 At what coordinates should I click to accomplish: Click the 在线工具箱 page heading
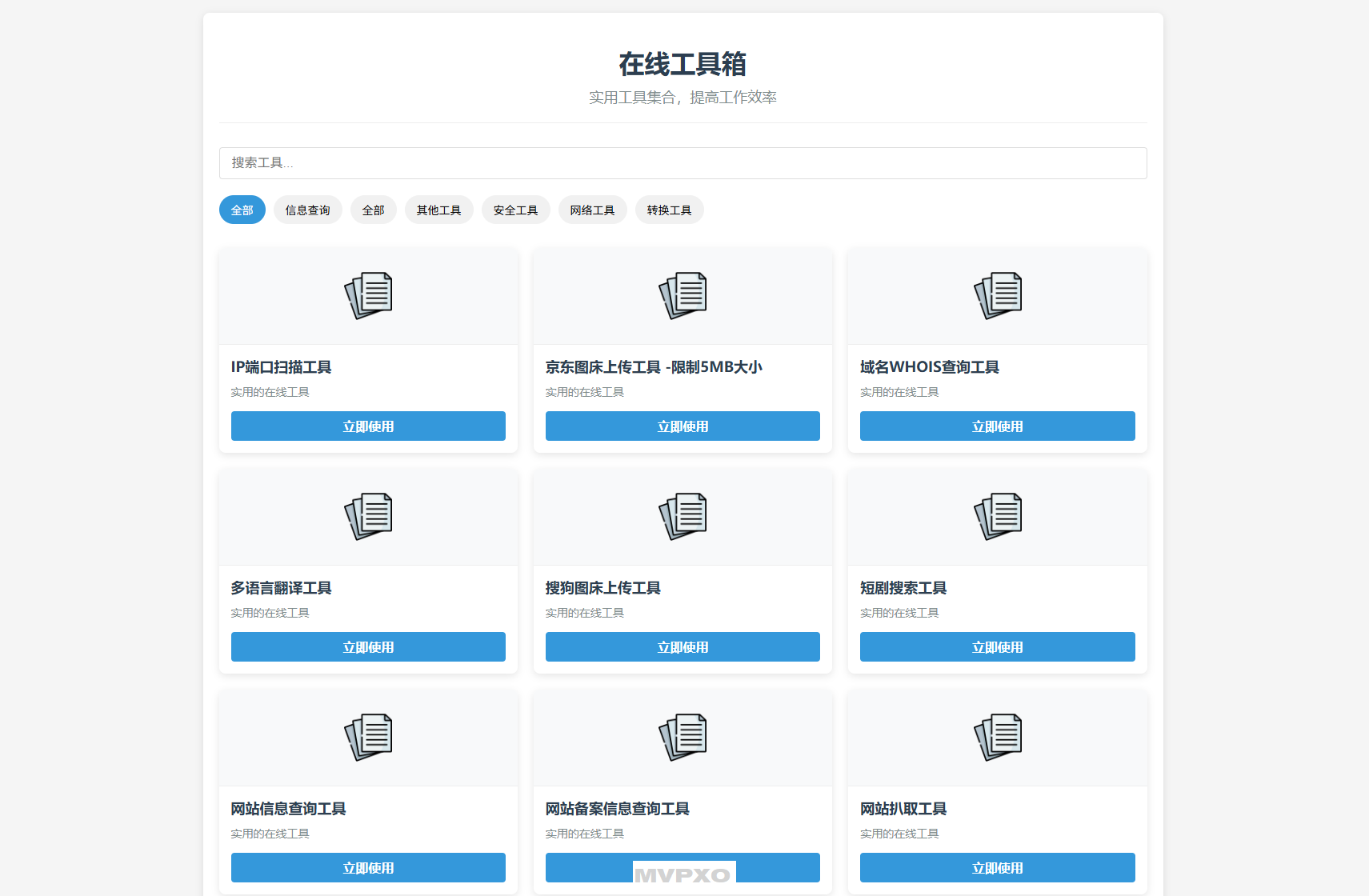682,64
